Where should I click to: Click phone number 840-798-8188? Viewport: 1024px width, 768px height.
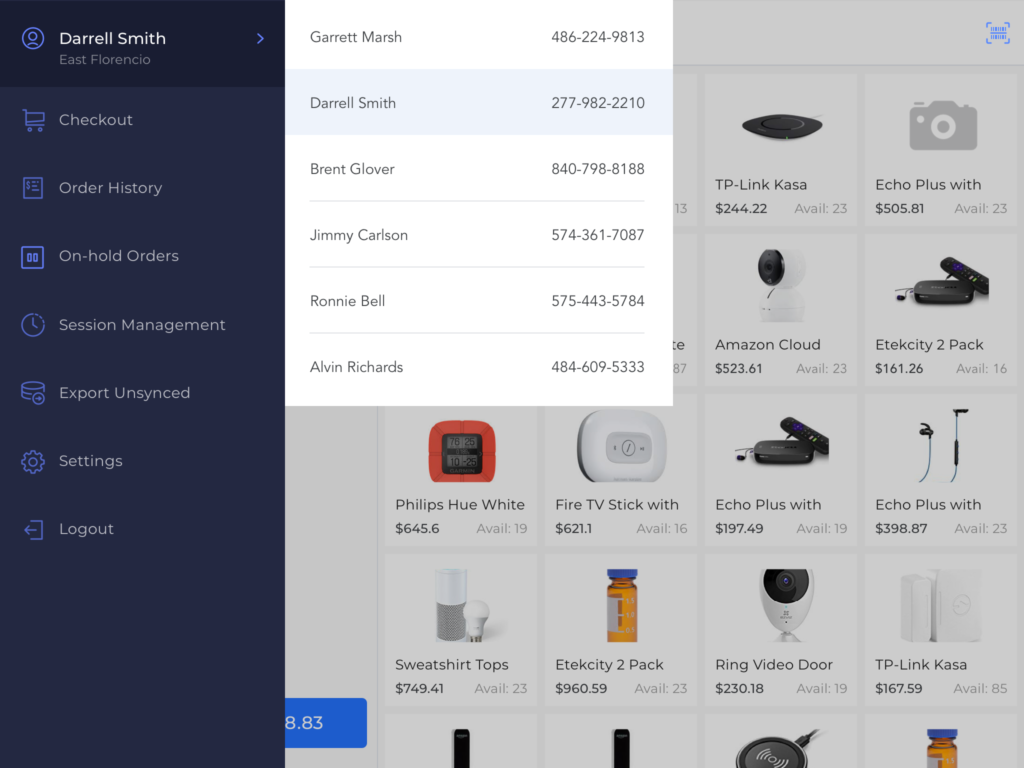(x=598, y=168)
